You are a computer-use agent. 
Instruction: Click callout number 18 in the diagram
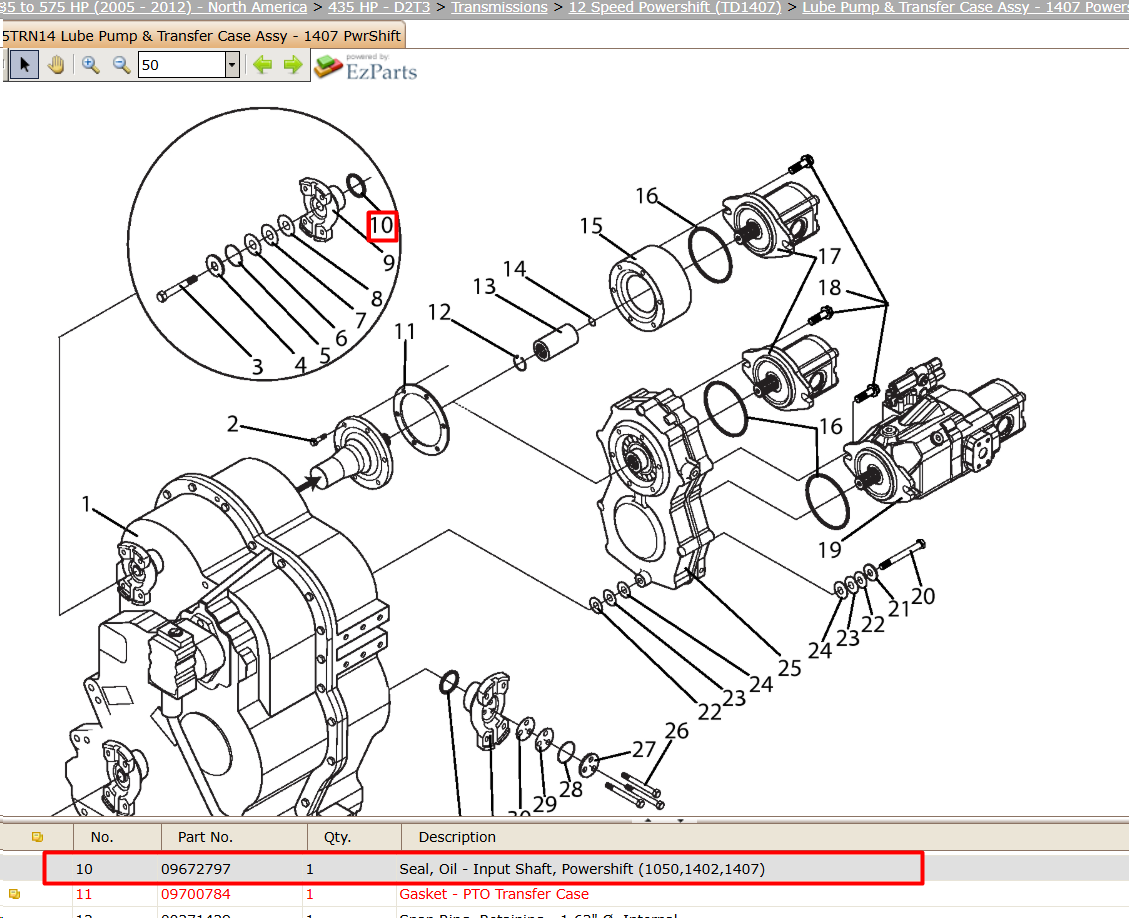coord(829,288)
